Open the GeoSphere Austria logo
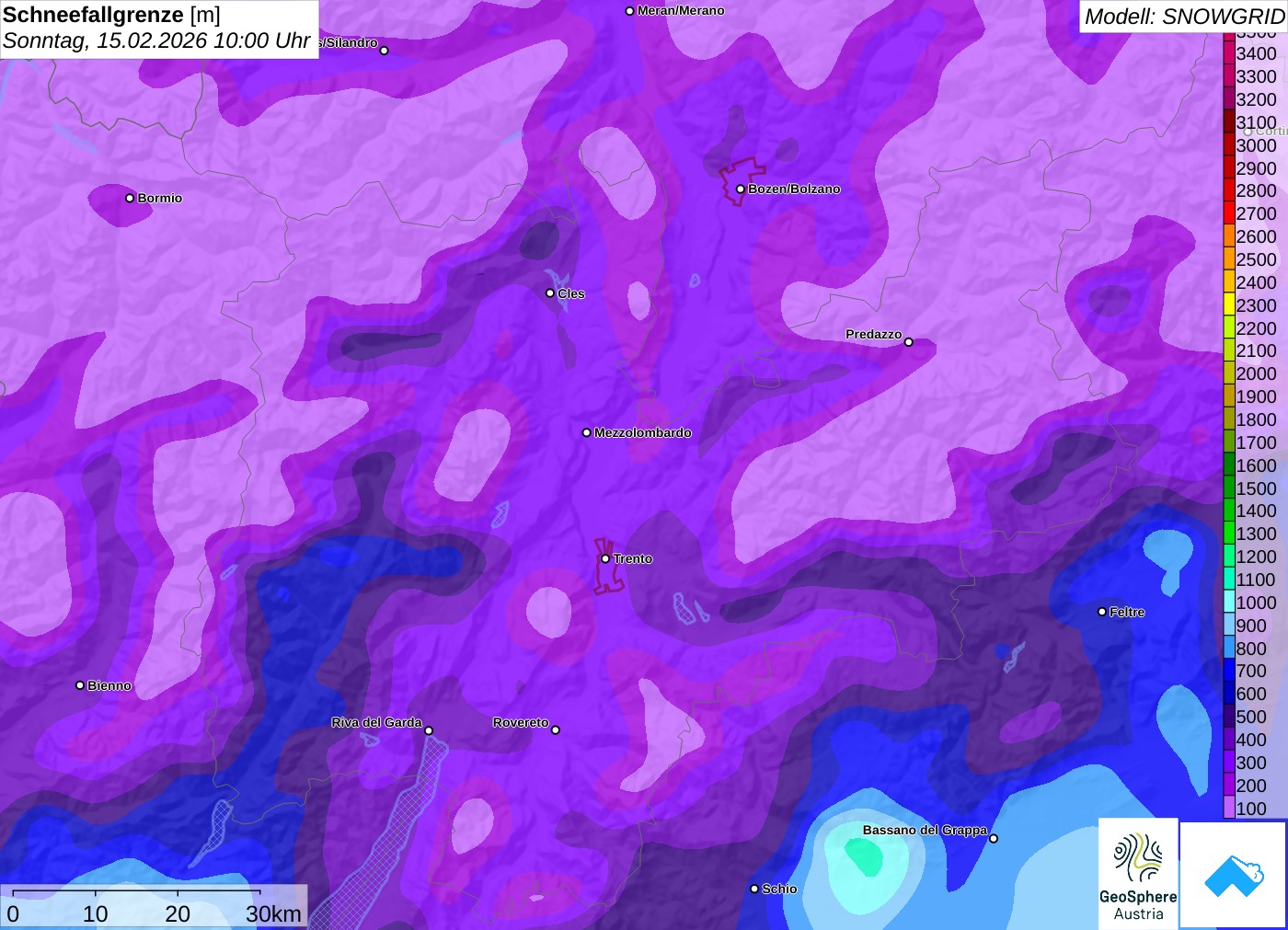This screenshot has height=930, width=1288. 1138,873
